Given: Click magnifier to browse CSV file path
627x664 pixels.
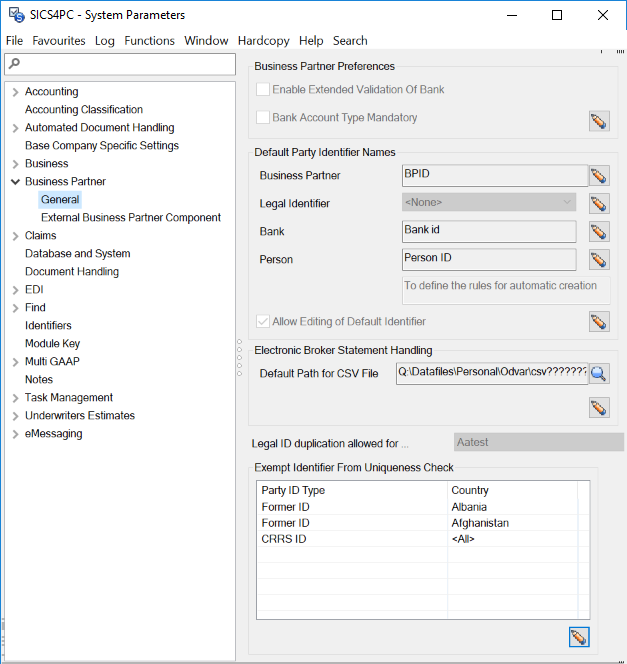Looking at the screenshot, I should (x=599, y=374).
